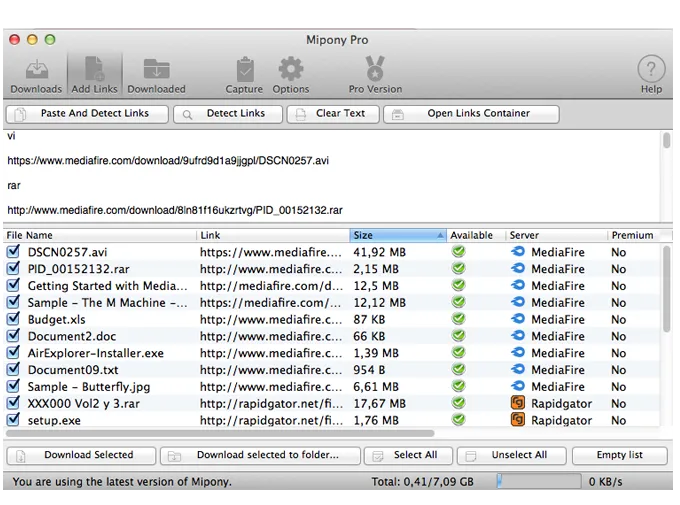Select the Budget.xls file name

click(x=56, y=319)
